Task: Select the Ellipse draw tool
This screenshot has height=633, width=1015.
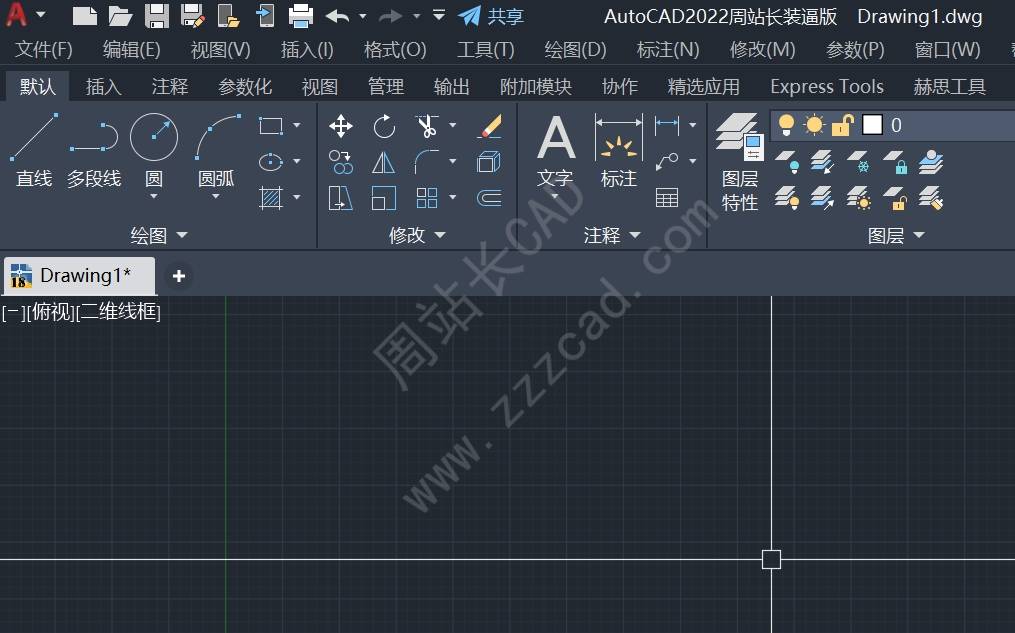Action: (x=271, y=162)
